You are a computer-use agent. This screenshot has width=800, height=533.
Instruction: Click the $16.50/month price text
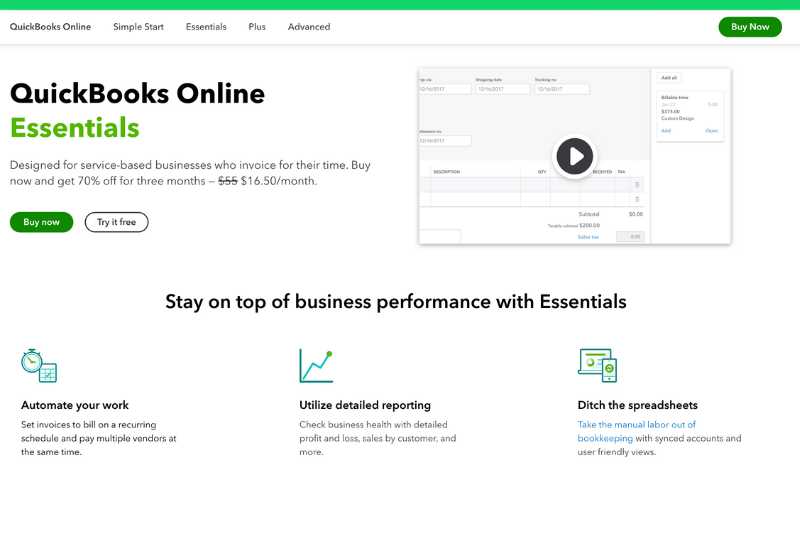pos(279,181)
